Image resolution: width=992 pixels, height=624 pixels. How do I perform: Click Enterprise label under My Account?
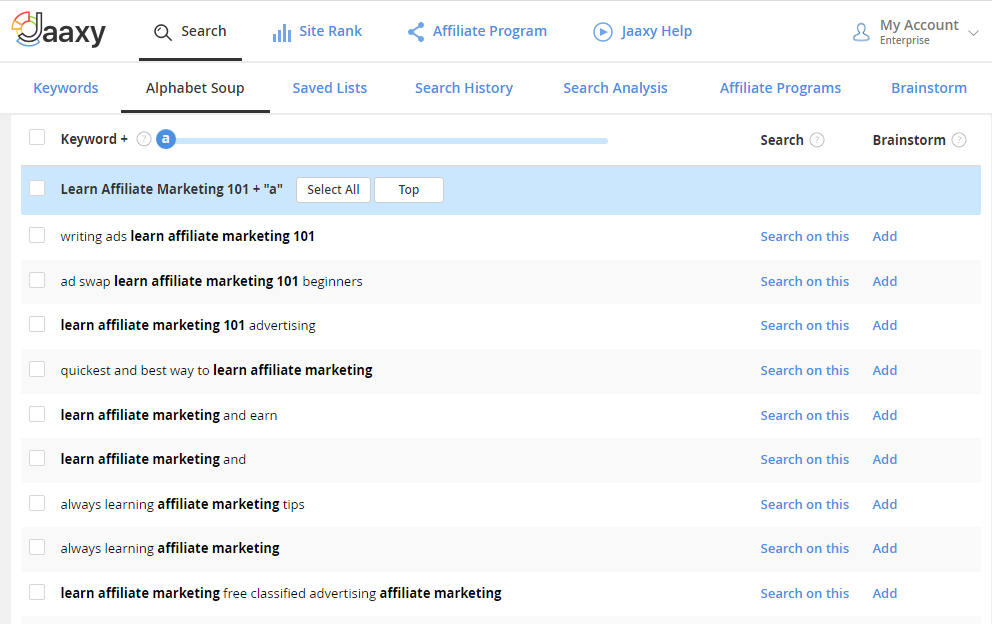click(x=905, y=41)
